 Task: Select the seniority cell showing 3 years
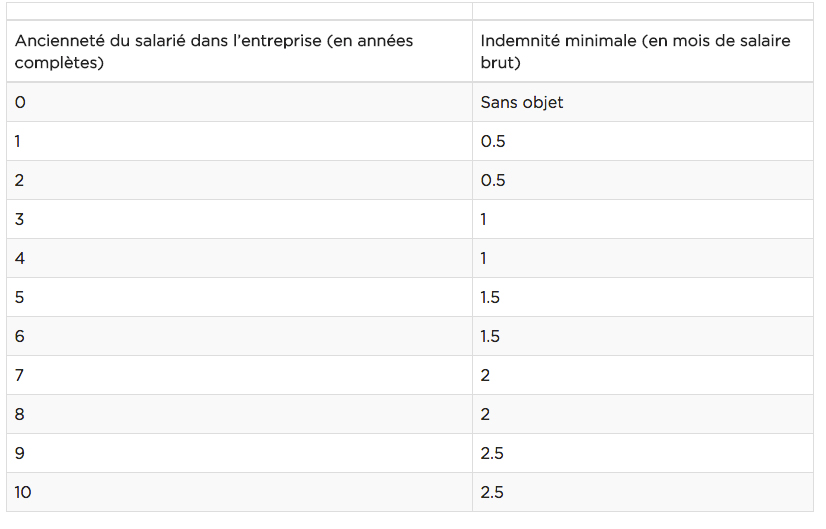coord(20,219)
